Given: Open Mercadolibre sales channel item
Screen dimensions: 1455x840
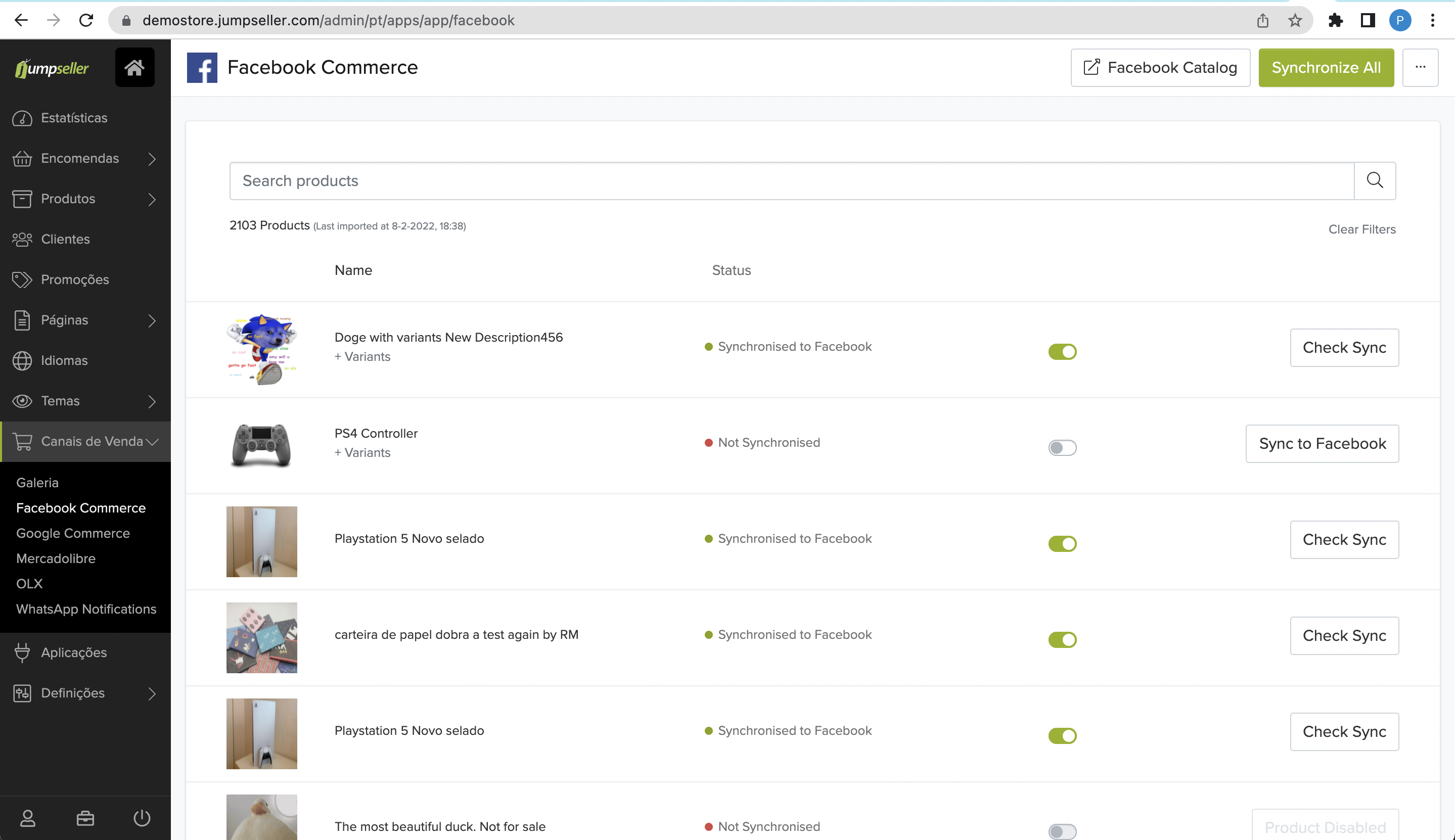Looking at the screenshot, I should 56,558.
